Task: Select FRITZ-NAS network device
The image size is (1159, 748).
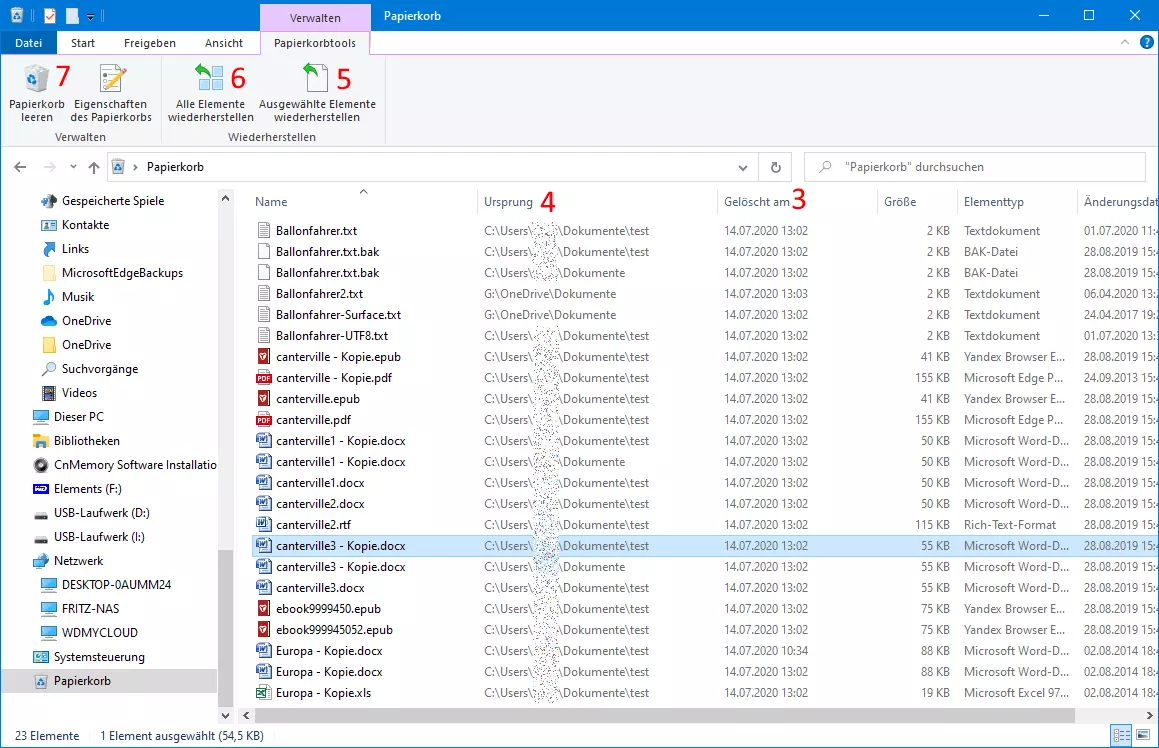Action: 90,609
